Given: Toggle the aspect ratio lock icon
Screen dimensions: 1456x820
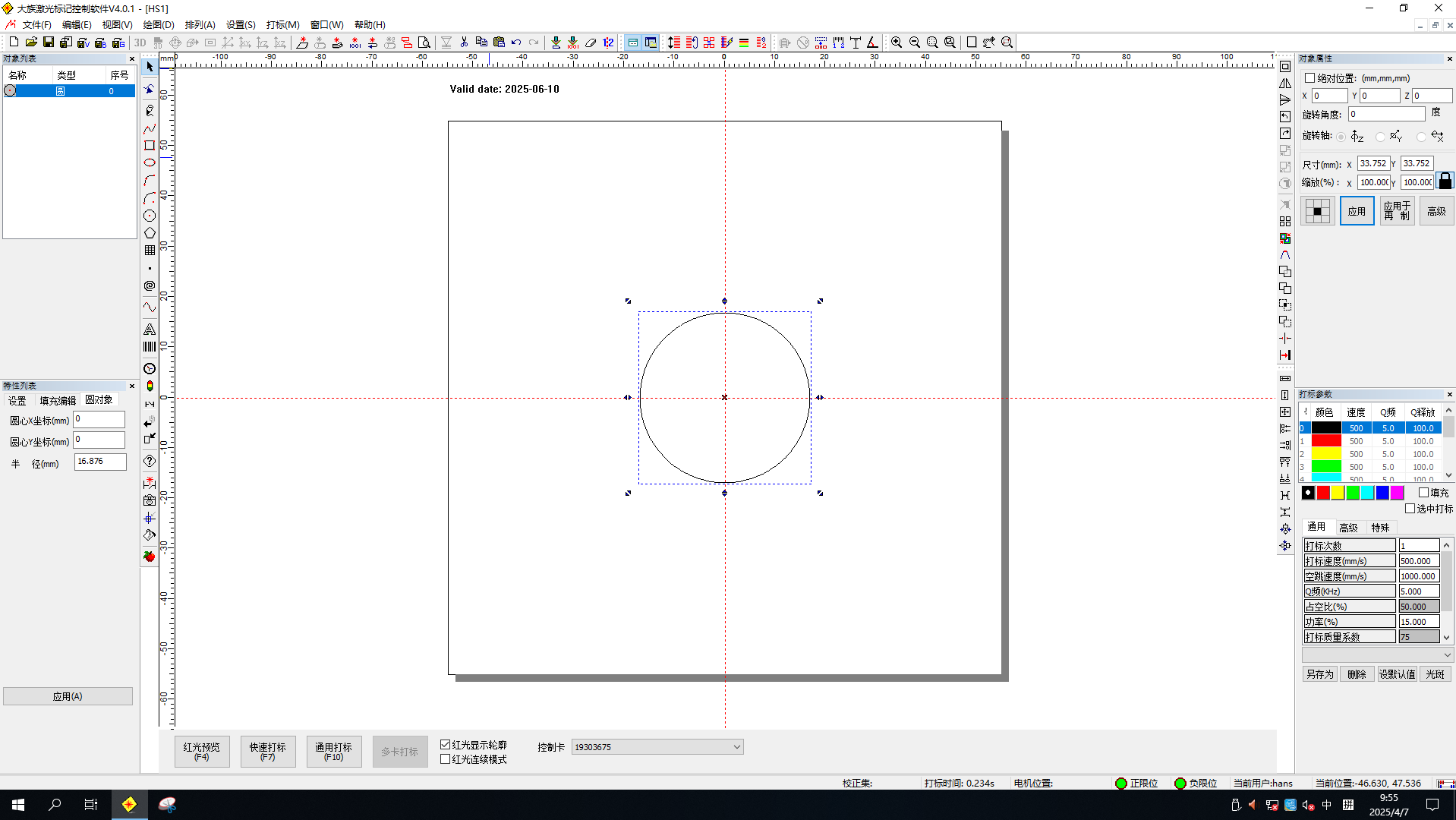Looking at the screenshot, I should click(1445, 181).
